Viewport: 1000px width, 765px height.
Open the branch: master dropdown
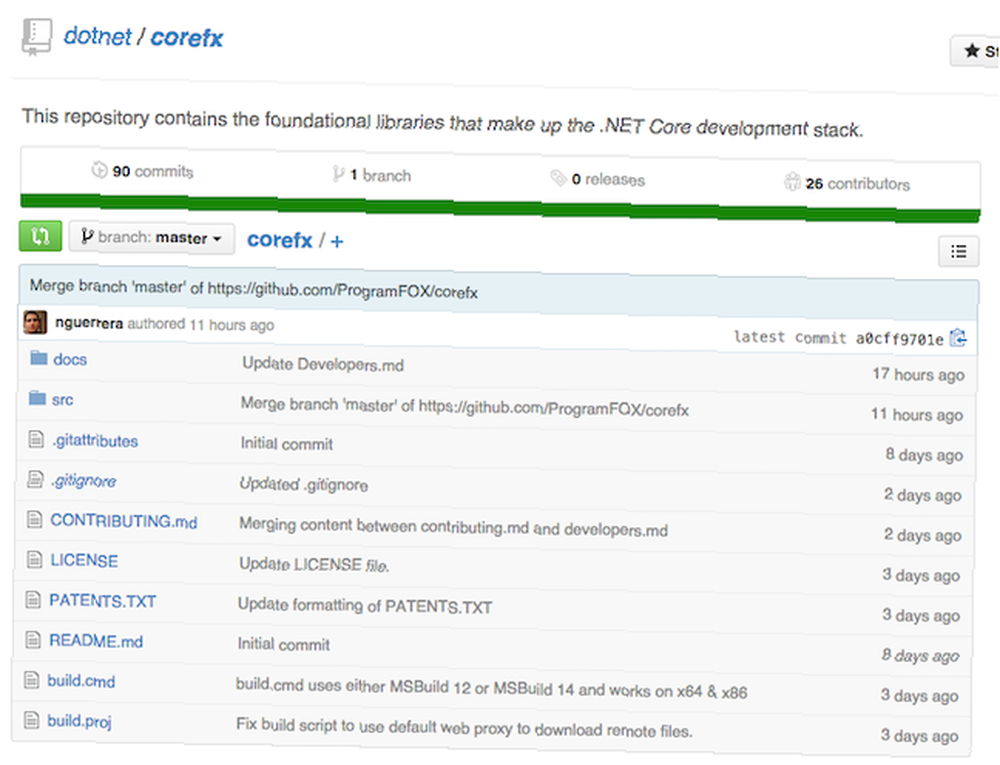pos(151,238)
